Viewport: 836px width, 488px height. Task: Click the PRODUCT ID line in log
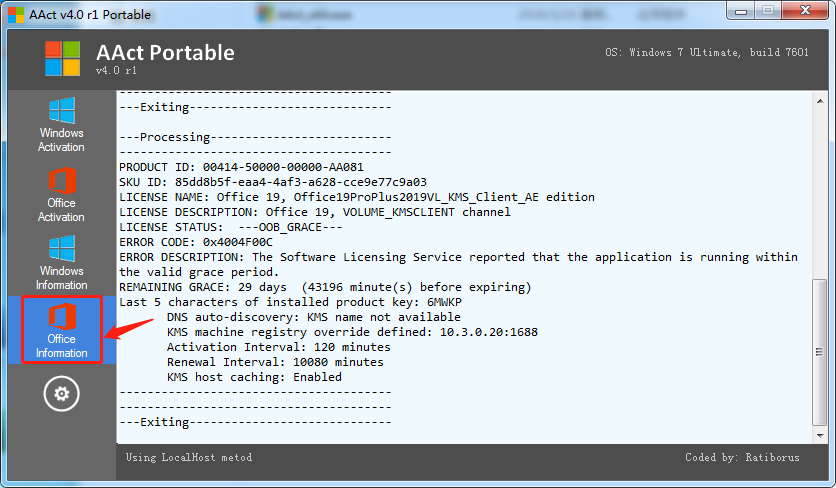(241, 167)
